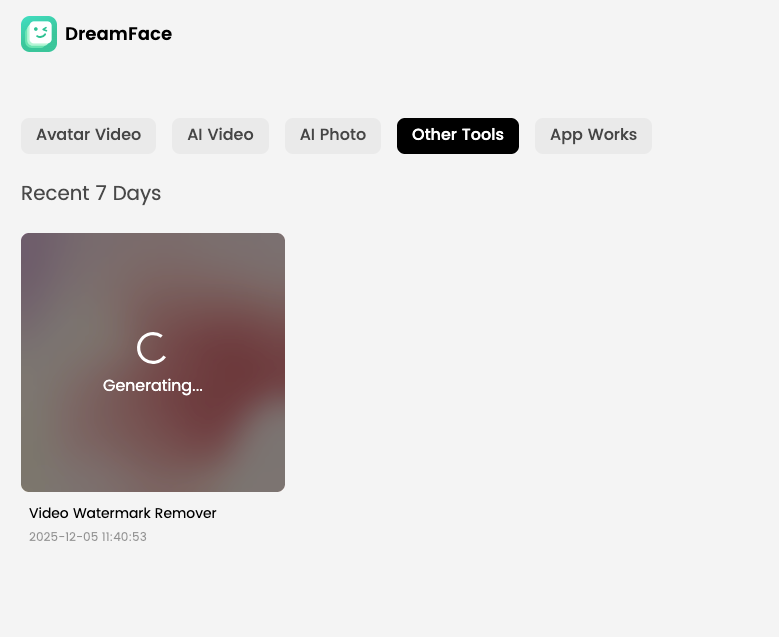This screenshot has height=637, width=779.
Task: View works under App Works
Action: point(593,135)
